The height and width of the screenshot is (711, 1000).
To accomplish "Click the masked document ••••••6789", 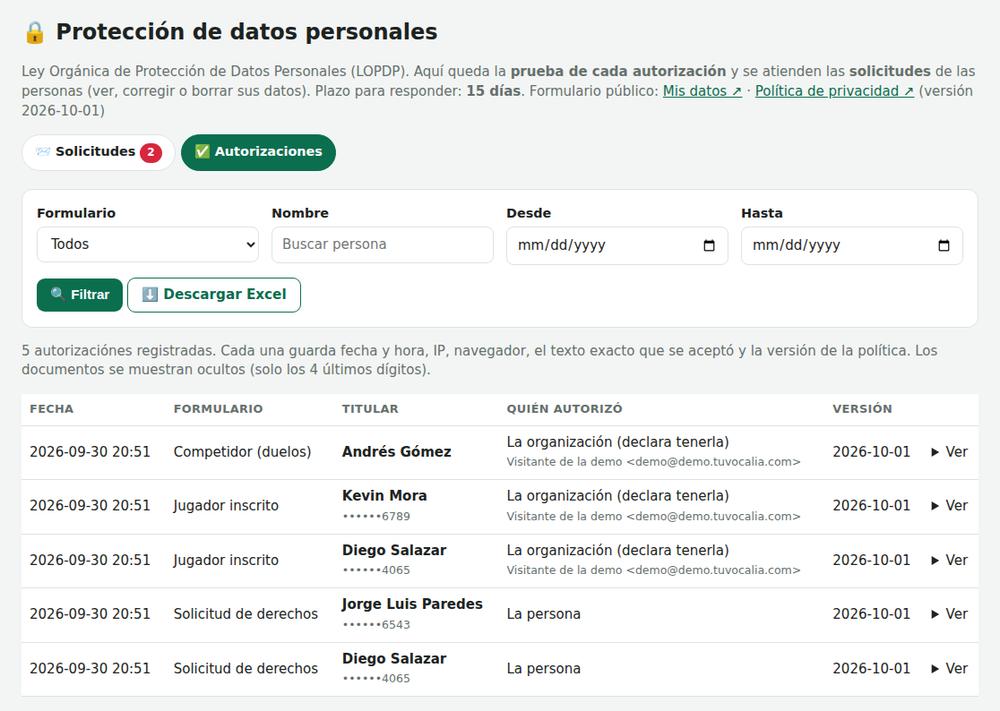I will click(376, 516).
